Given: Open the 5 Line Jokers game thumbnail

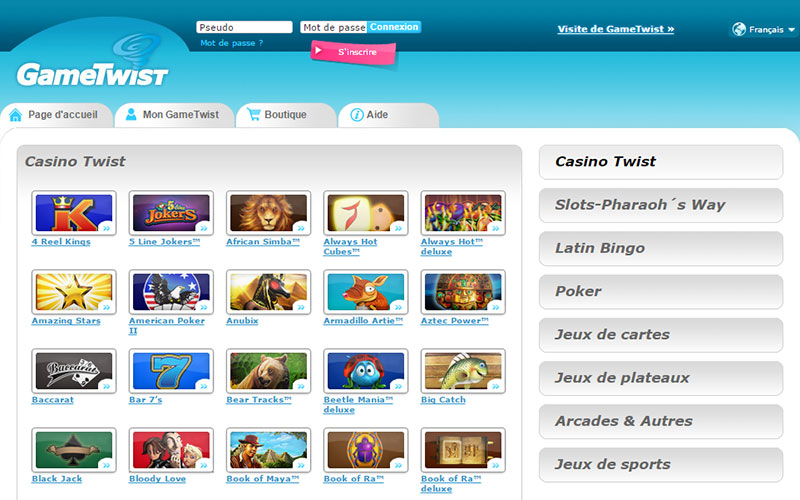Looking at the screenshot, I should (x=171, y=213).
